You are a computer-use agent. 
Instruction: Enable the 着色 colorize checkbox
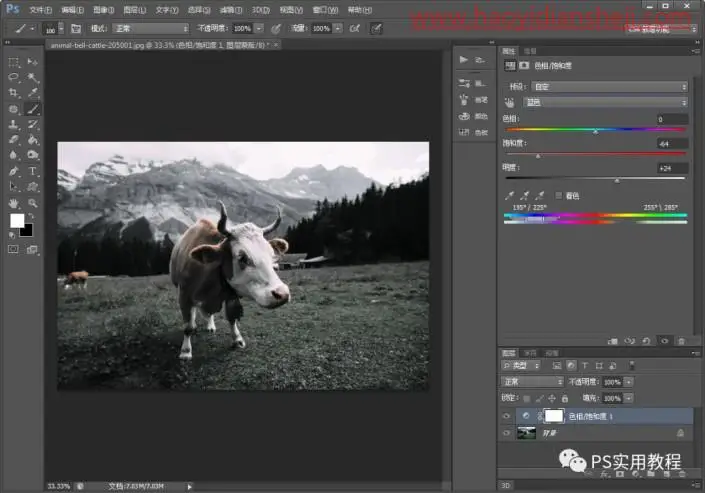(x=558, y=195)
